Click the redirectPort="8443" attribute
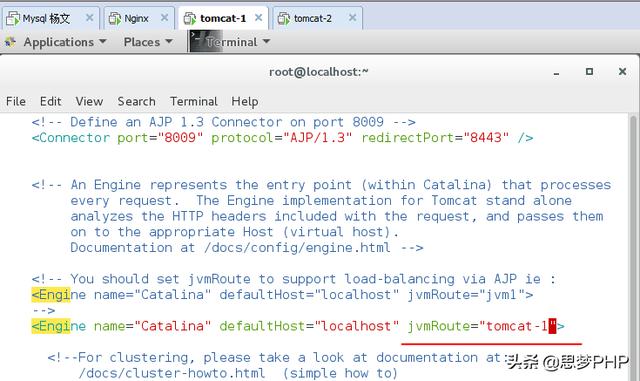Screen dimensions: 640x381 click(436, 138)
